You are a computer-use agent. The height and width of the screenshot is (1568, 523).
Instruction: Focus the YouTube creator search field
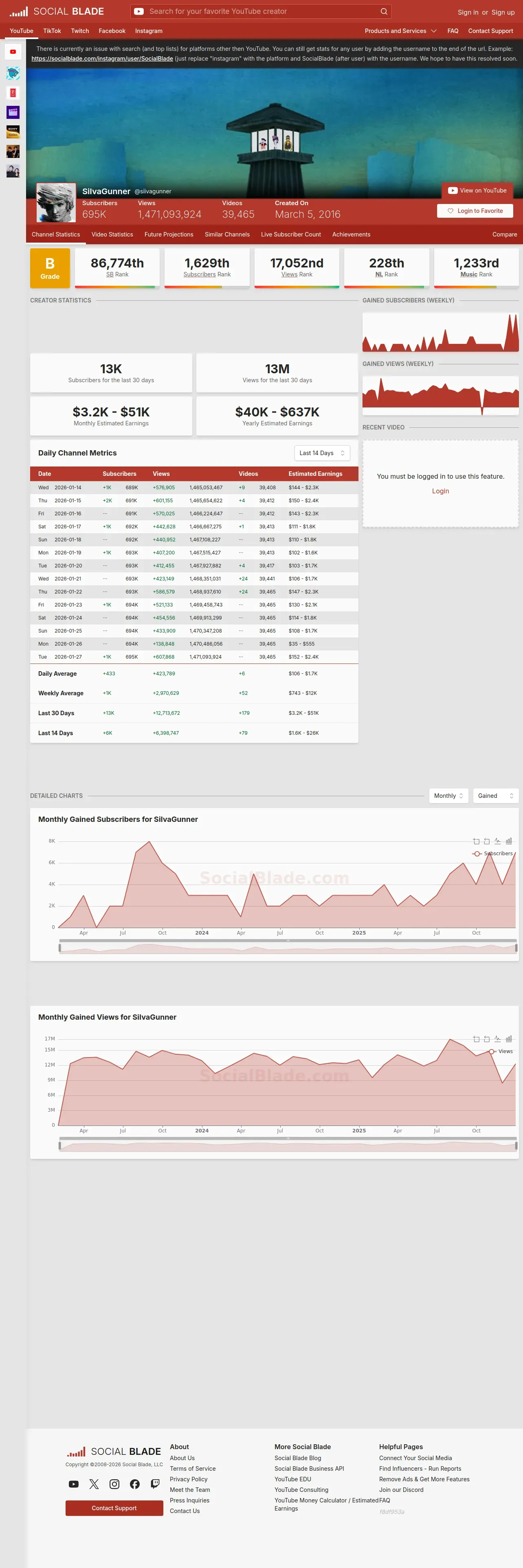(x=261, y=11)
